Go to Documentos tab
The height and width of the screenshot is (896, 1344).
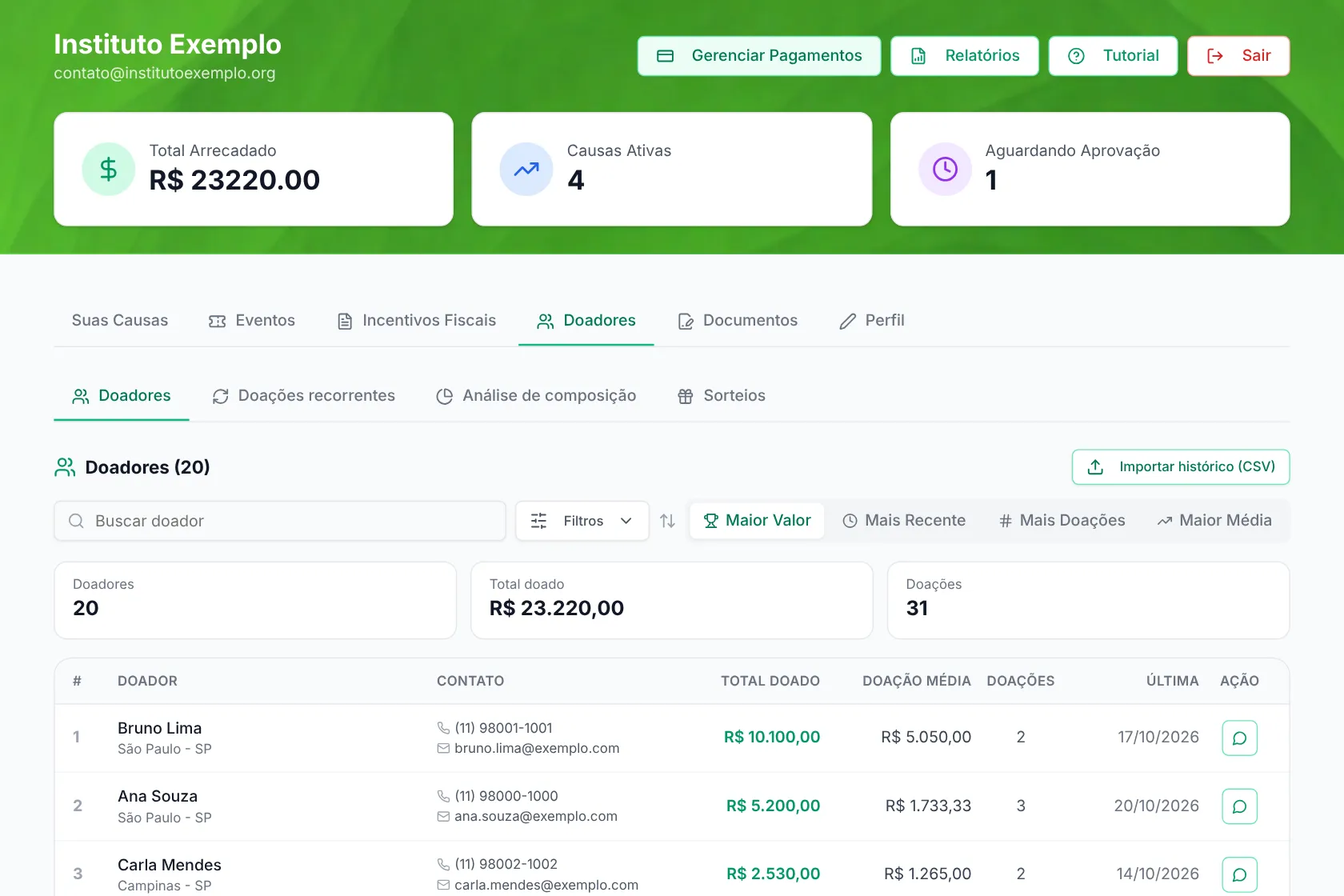(x=738, y=321)
